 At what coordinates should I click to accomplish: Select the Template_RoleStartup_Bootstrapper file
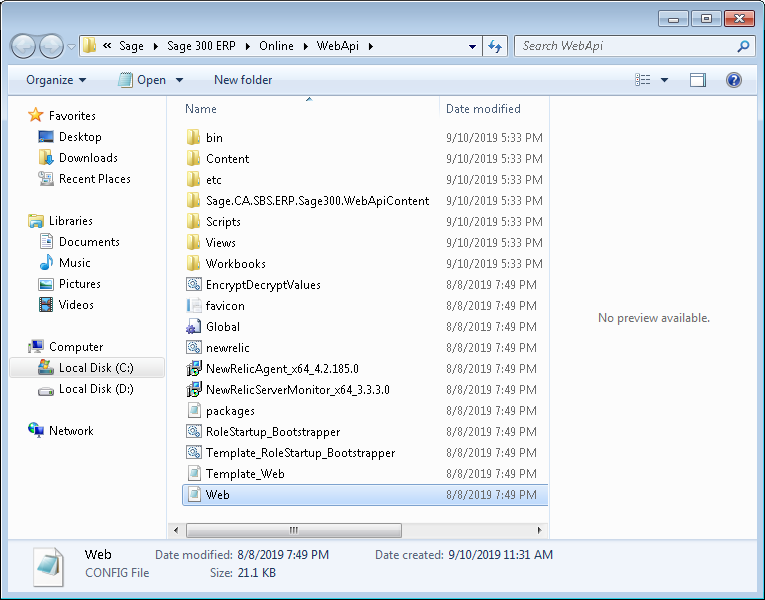pos(300,453)
